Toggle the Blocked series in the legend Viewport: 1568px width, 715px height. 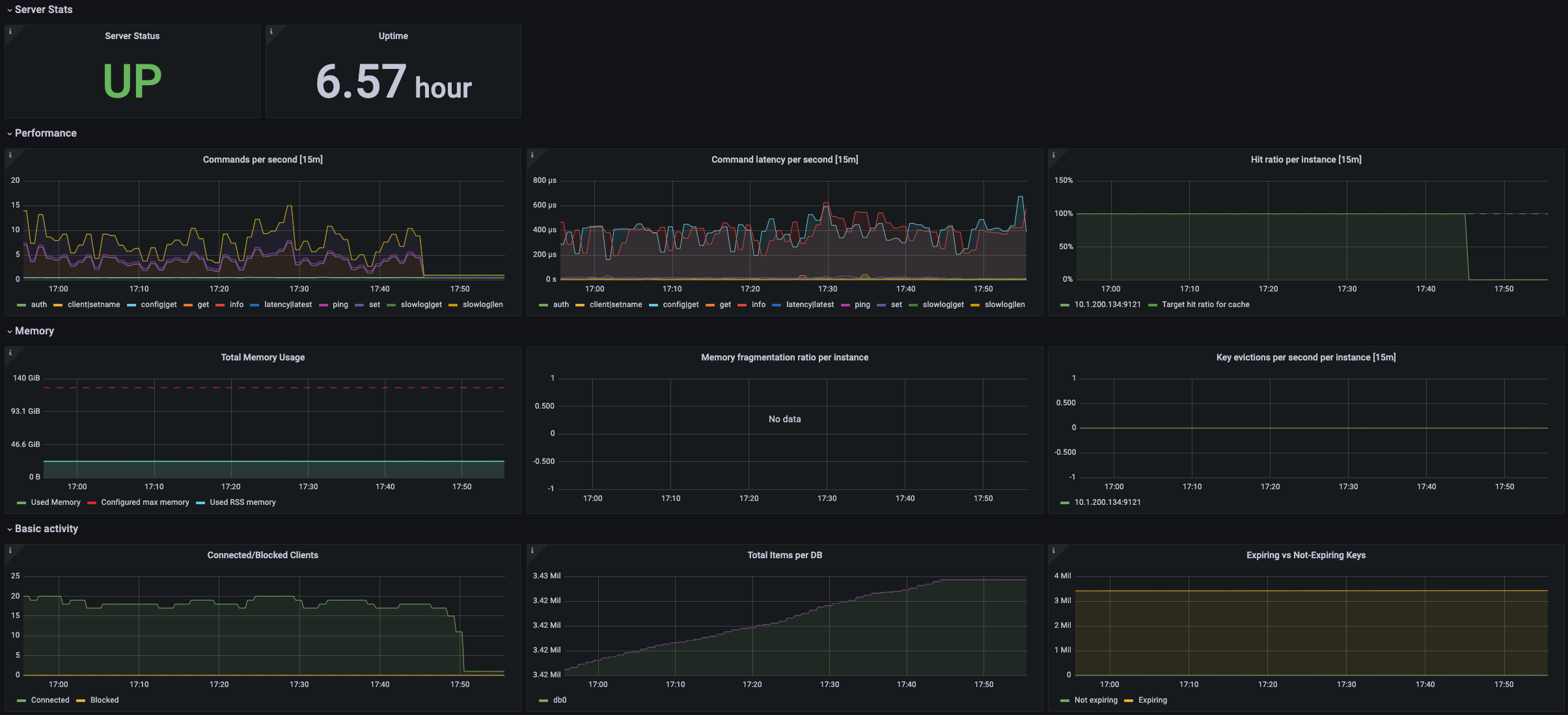[104, 700]
